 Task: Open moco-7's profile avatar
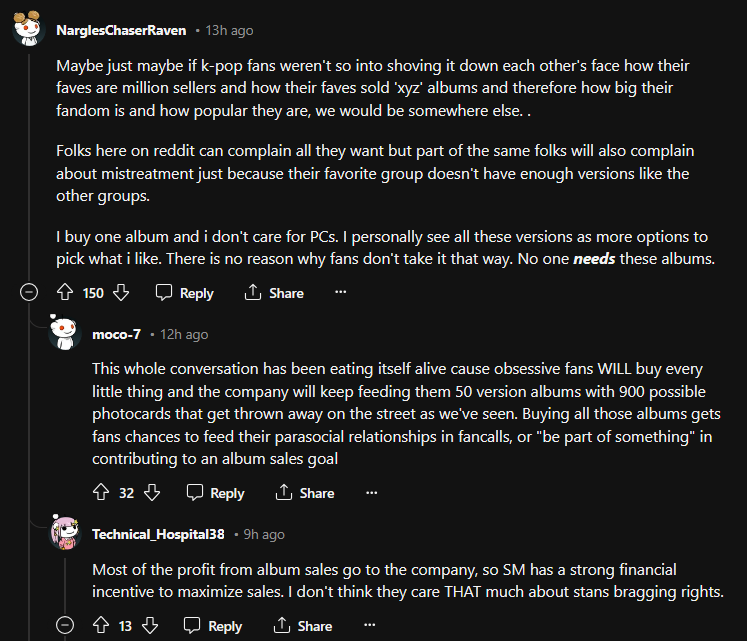tap(66, 334)
